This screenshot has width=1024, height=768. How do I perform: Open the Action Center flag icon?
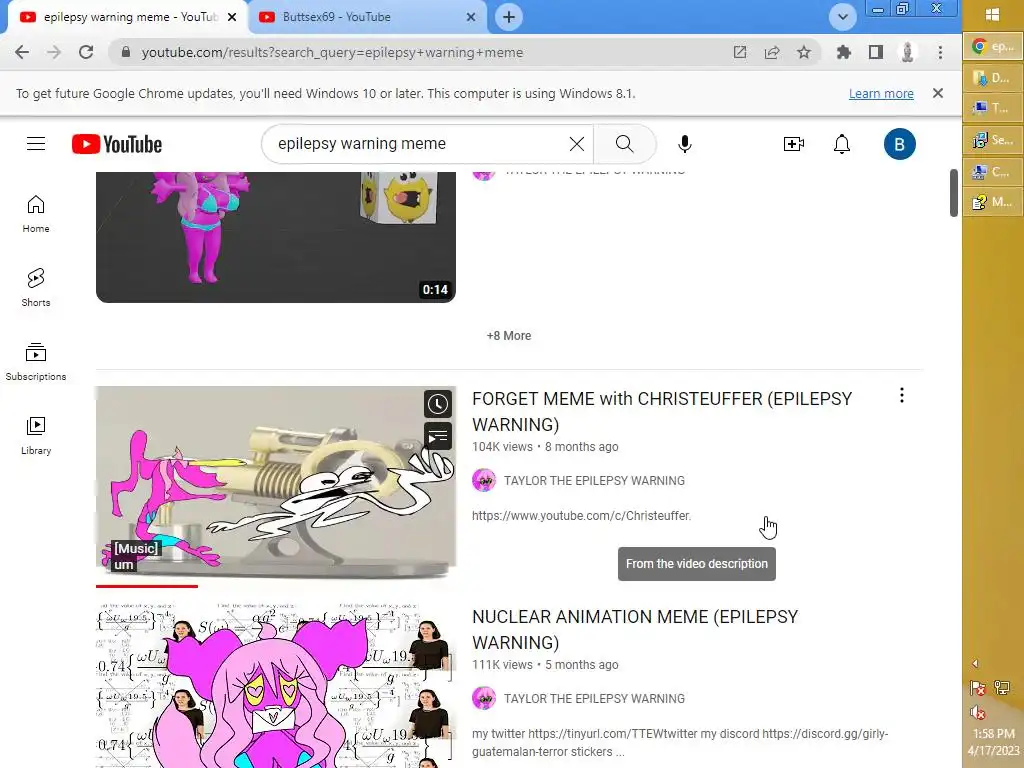click(977, 688)
